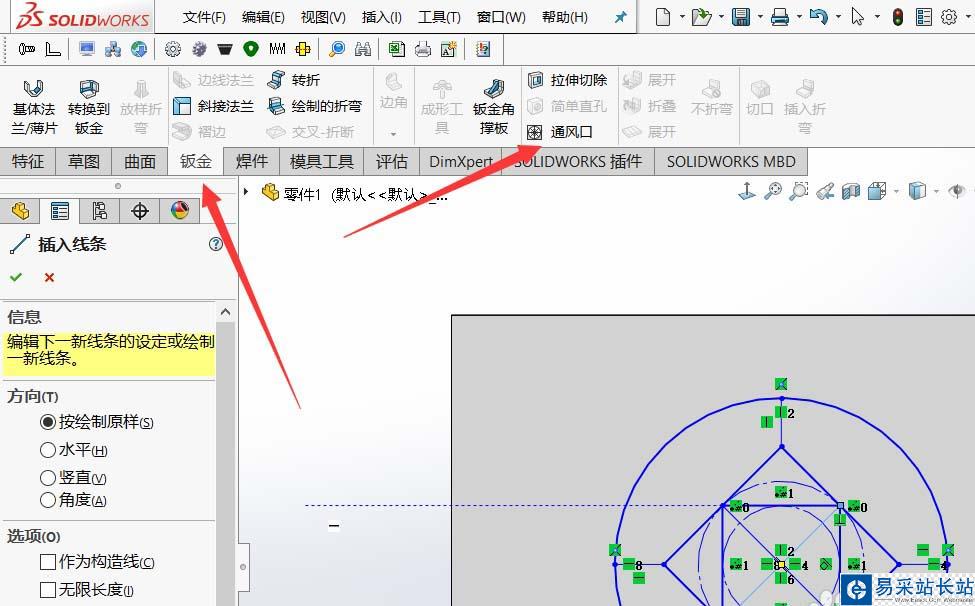Screen dimensions: 975x606
Task: Open the dropdown arrow next to the Save icon
Action: click(760, 17)
